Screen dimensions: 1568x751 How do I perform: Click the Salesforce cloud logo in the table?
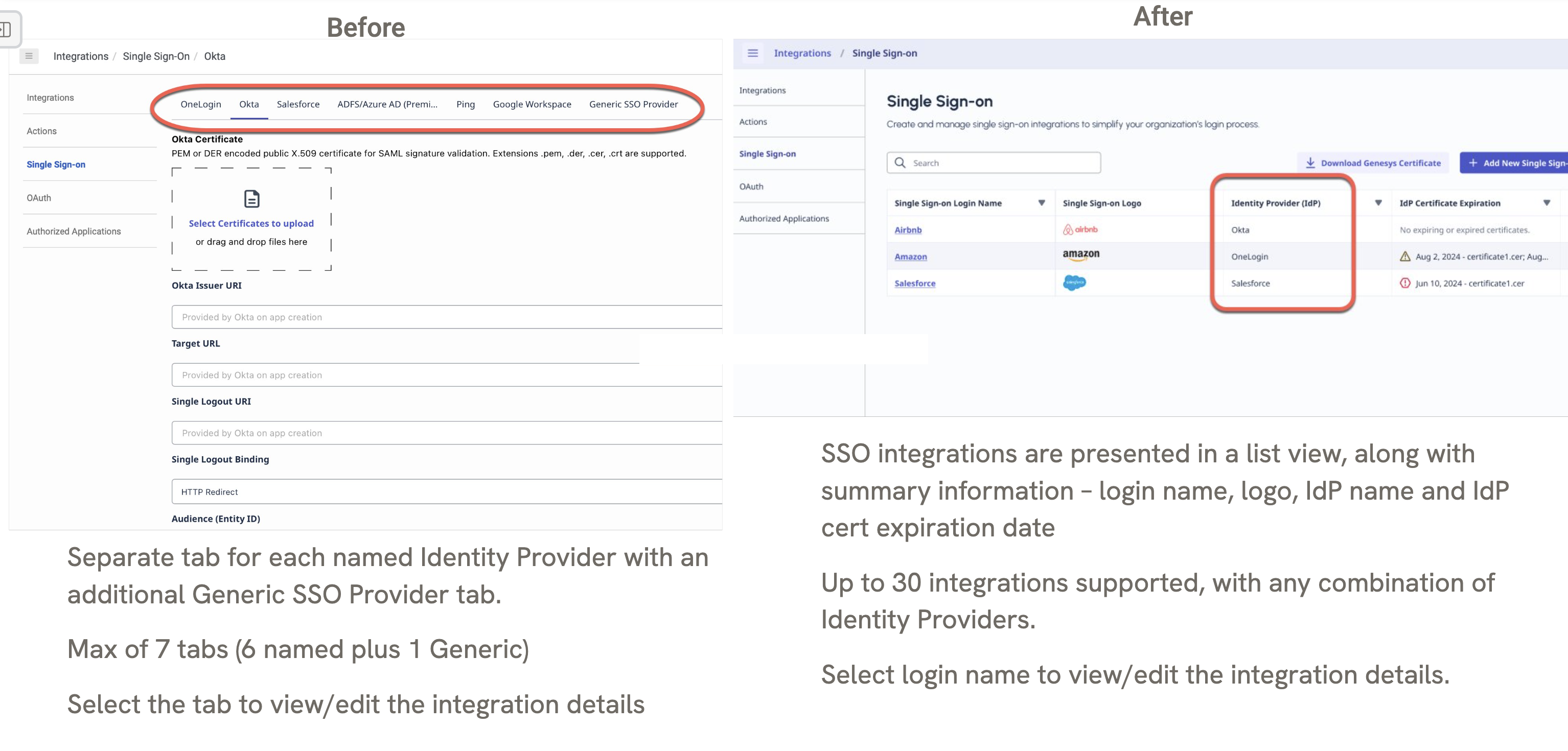pyautogui.click(x=1074, y=283)
